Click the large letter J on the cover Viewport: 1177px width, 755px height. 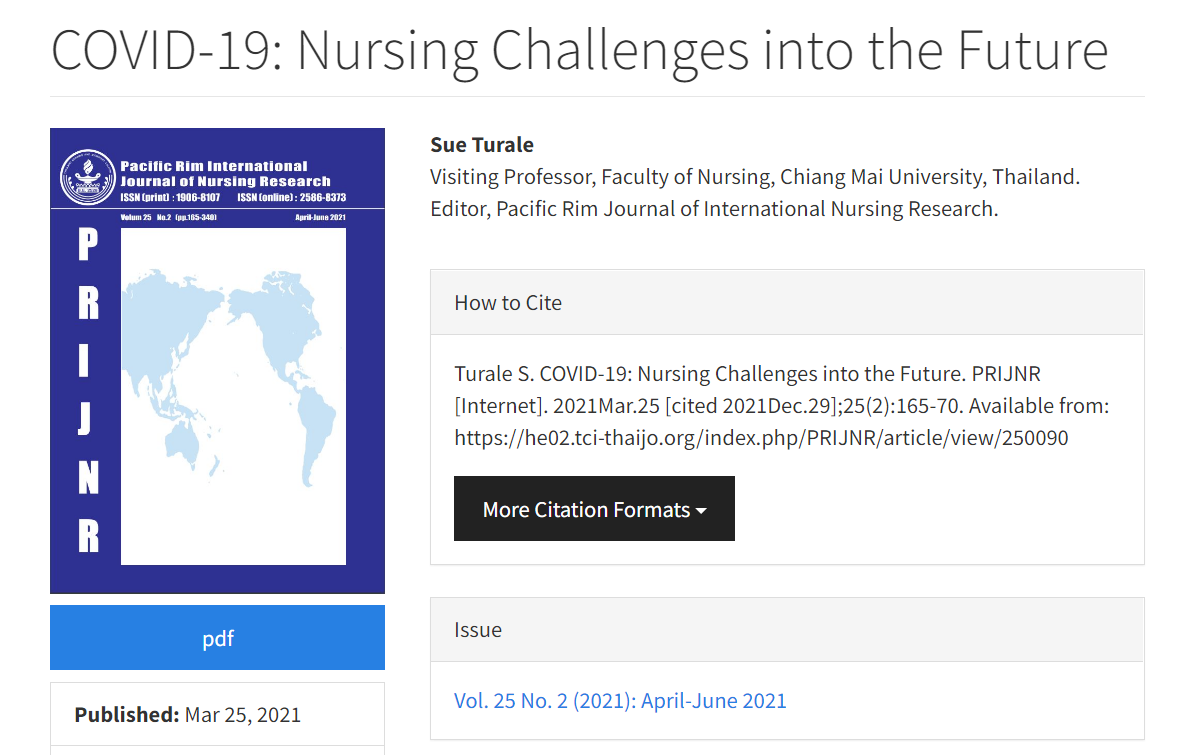85,418
